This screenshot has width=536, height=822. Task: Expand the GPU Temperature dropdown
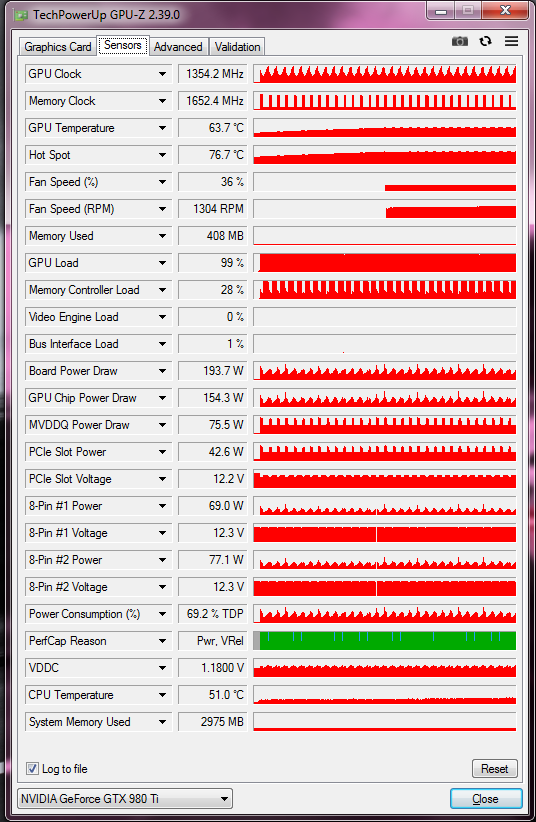point(163,128)
